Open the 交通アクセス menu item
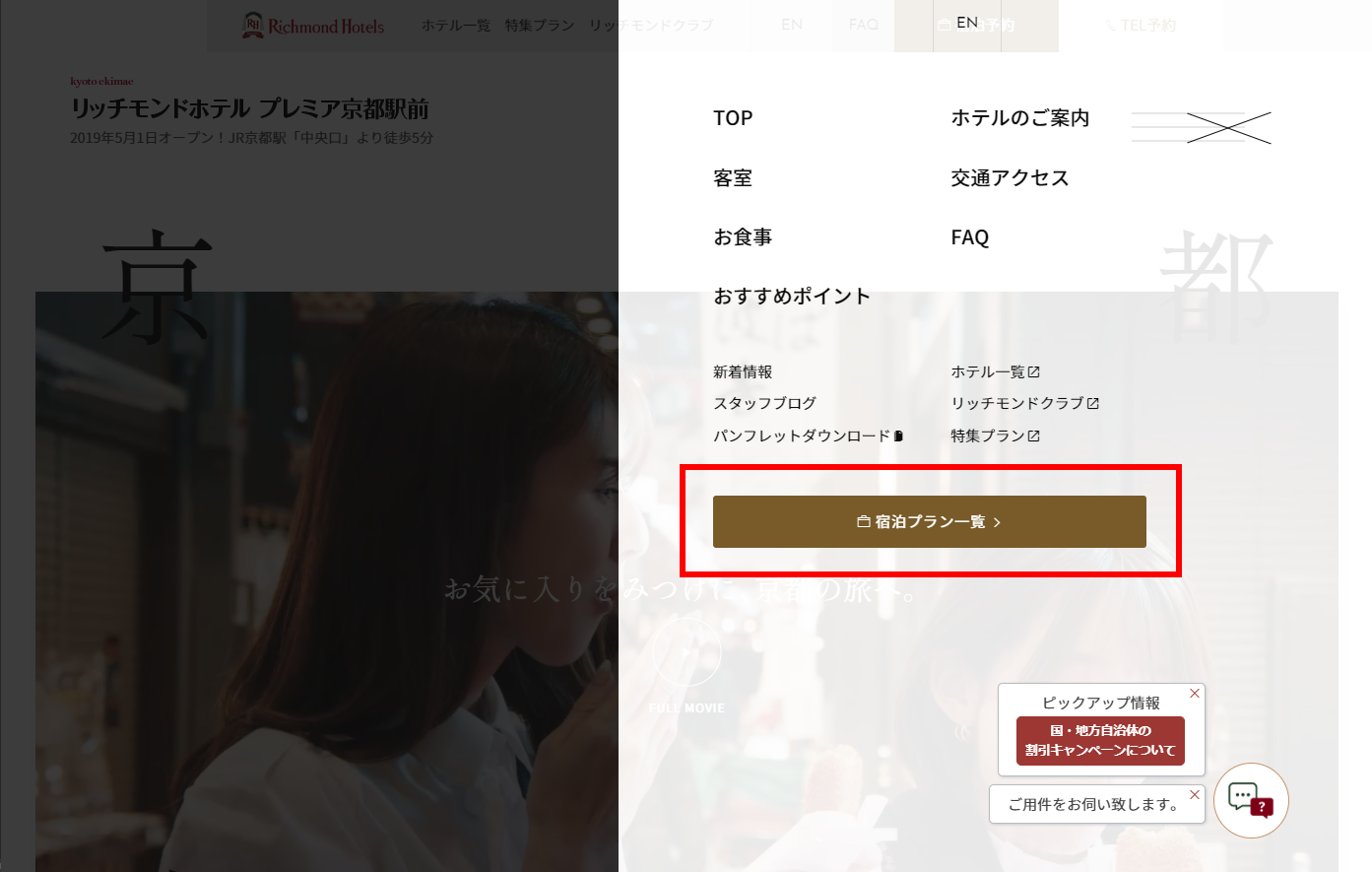 click(1010, 178)
